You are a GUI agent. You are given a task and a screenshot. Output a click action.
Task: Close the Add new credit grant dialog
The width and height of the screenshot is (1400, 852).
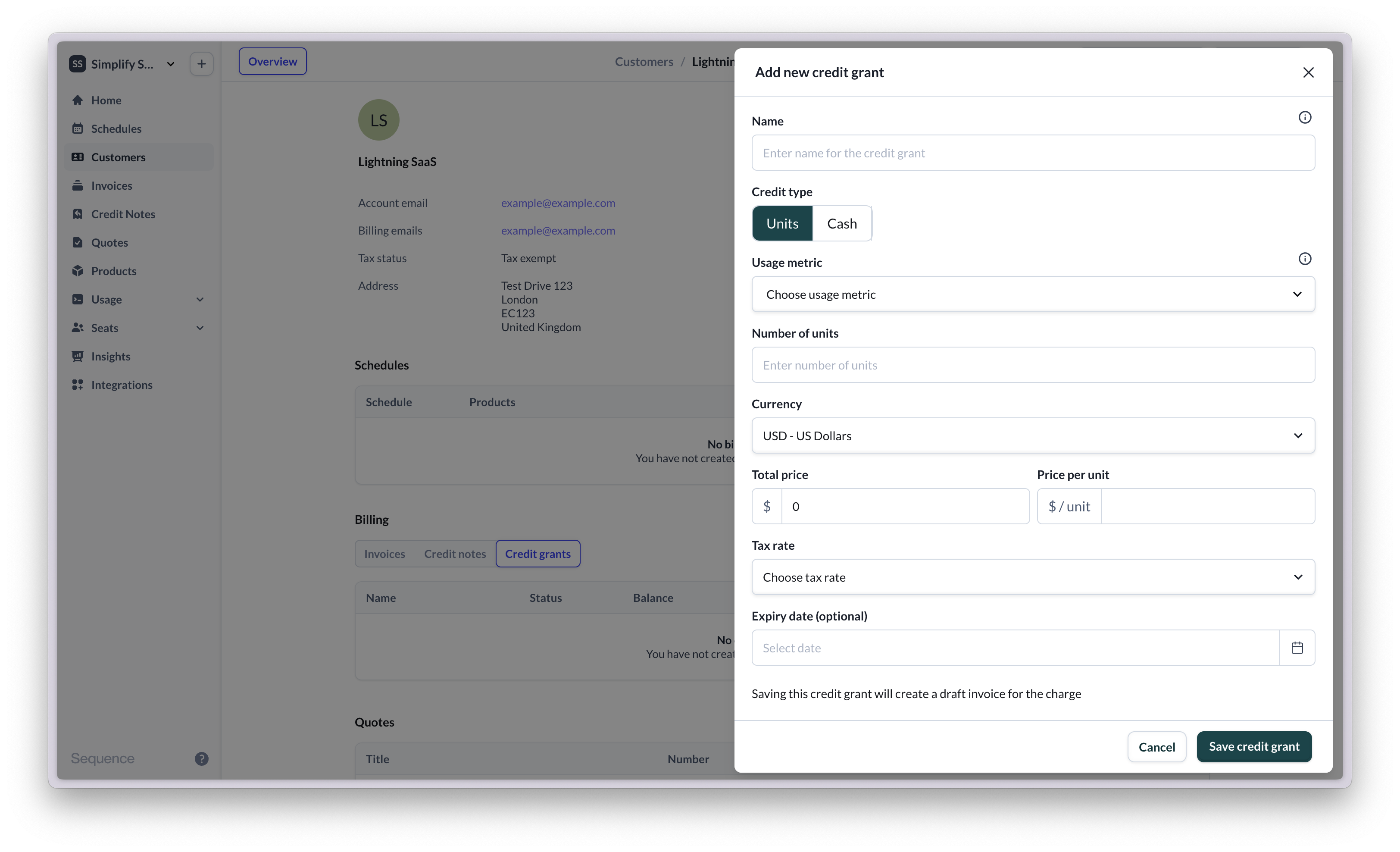[1308, 72]
